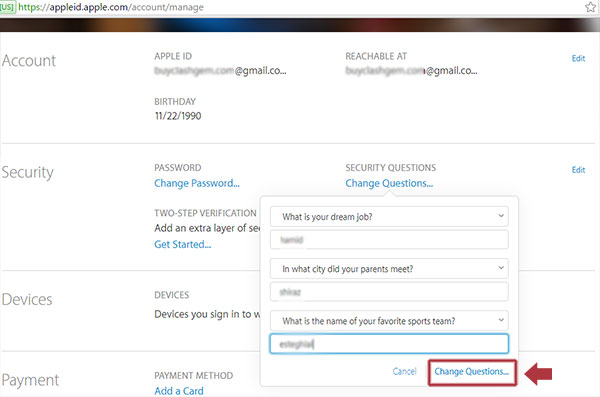Click the PAYMENT METHOD label
This screenshot has width=600, height=397.
pyautogui.click(x=194, y=376)
